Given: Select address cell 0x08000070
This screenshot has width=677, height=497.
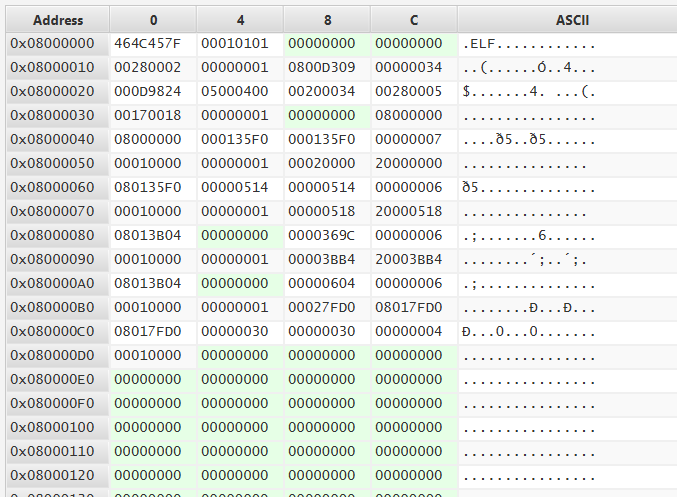Looking at the screenshot, I should pos(58,211).
